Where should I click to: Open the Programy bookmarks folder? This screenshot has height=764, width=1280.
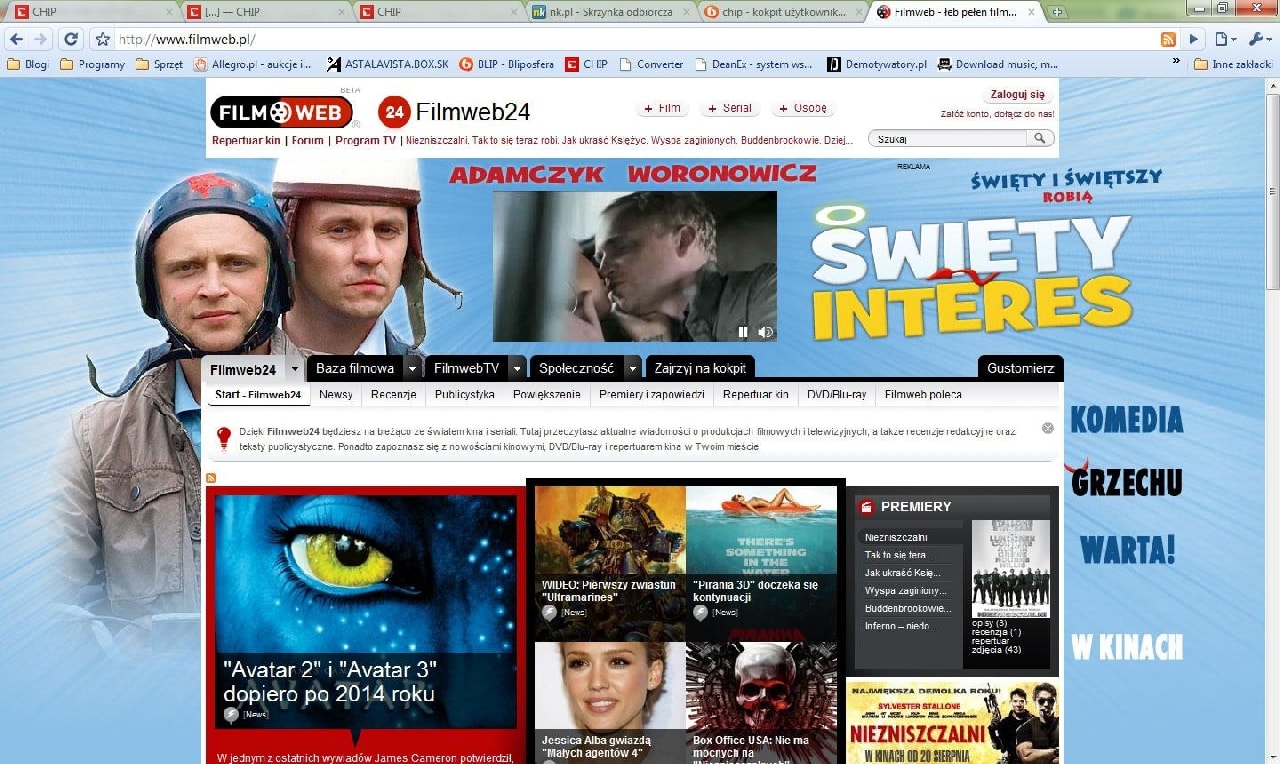click(92, 64)
